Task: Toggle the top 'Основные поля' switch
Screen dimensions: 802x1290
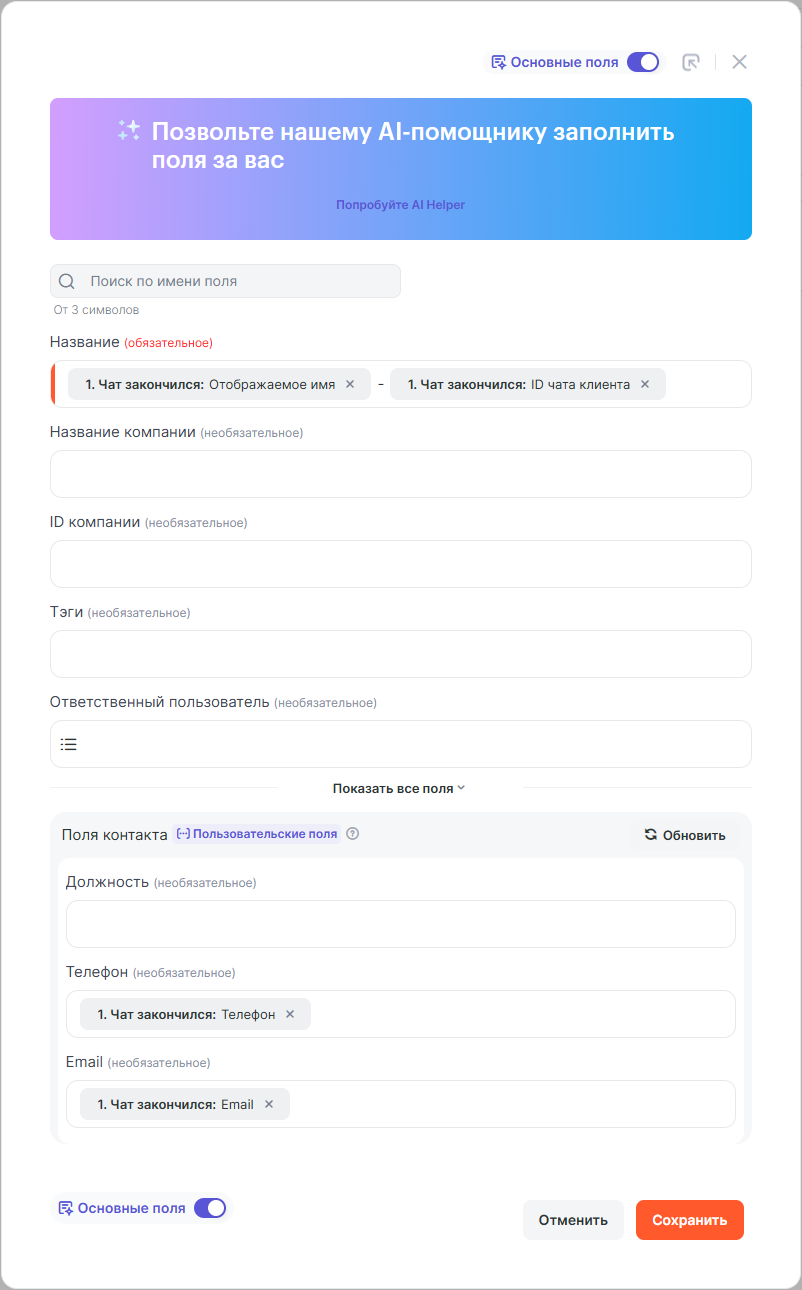Action: coord(643,62)
